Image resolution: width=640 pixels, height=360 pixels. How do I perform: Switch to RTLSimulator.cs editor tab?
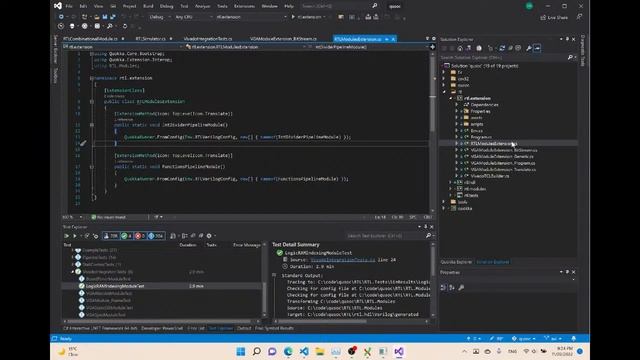(151, 39)
